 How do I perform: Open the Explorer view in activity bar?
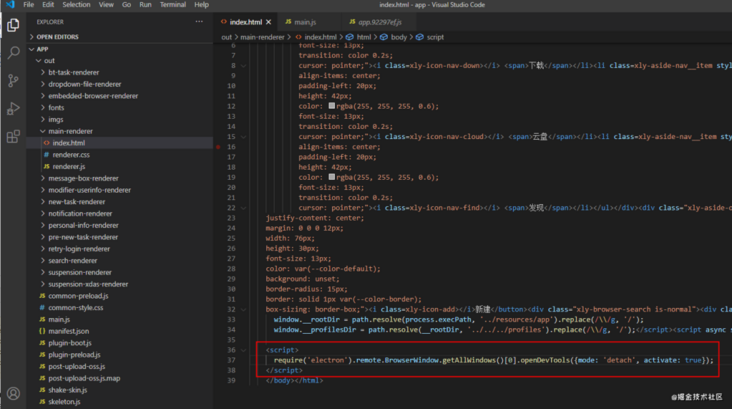(x=13, y=25)
